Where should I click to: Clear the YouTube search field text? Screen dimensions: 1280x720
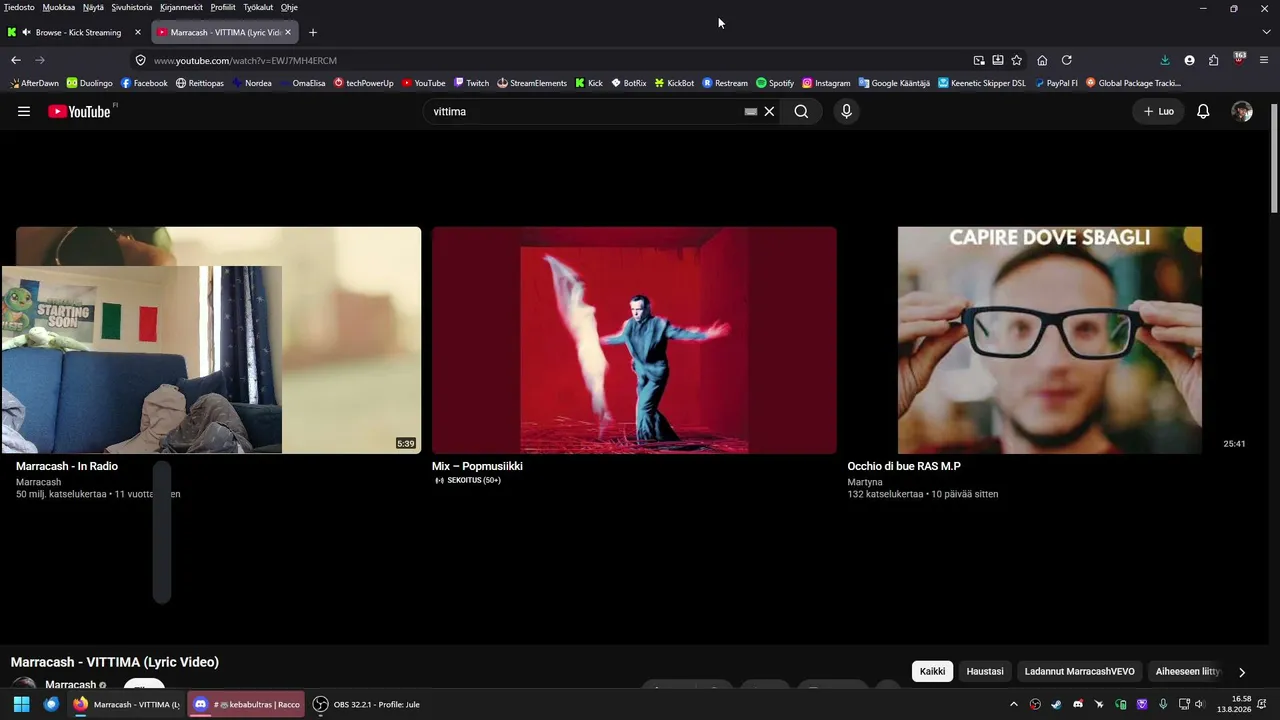[769, 112]
